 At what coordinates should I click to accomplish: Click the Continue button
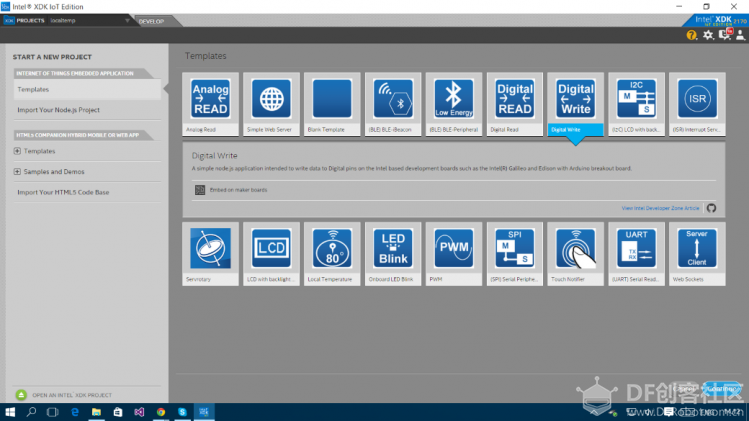[722, 389]
